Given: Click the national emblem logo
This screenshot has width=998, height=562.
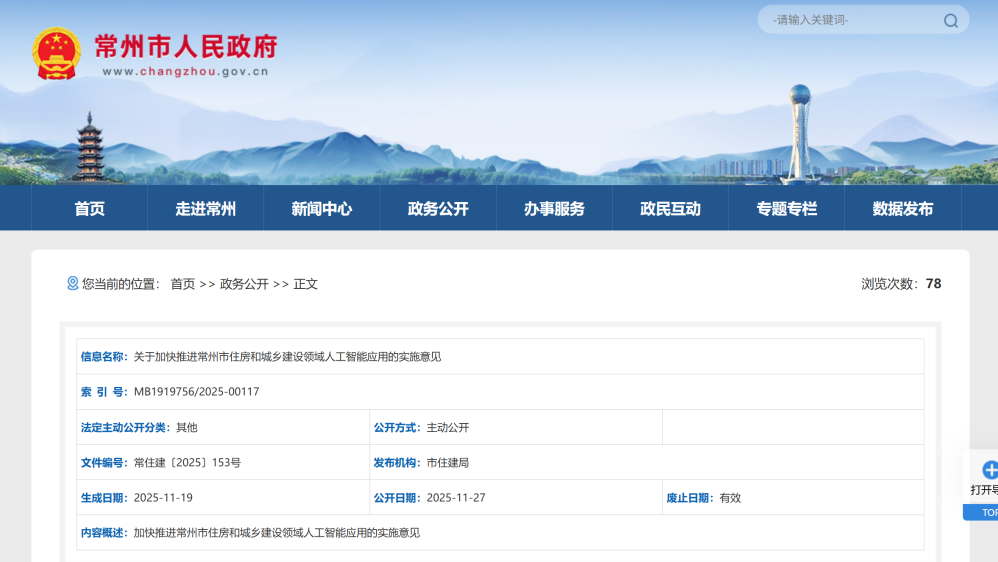Looking at the screenshot, I should pyautogui.click(x=56, y=53).
